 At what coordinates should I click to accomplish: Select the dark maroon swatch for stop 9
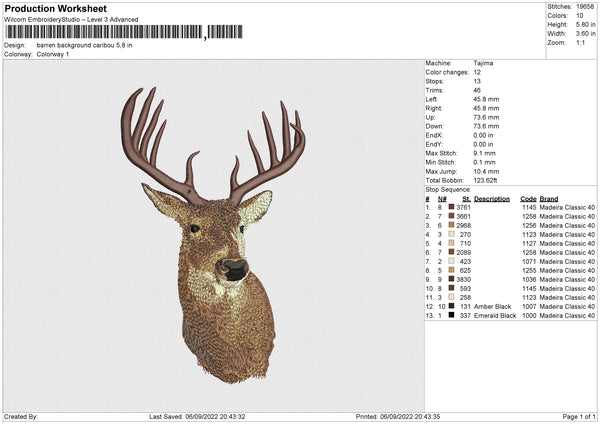452,279
